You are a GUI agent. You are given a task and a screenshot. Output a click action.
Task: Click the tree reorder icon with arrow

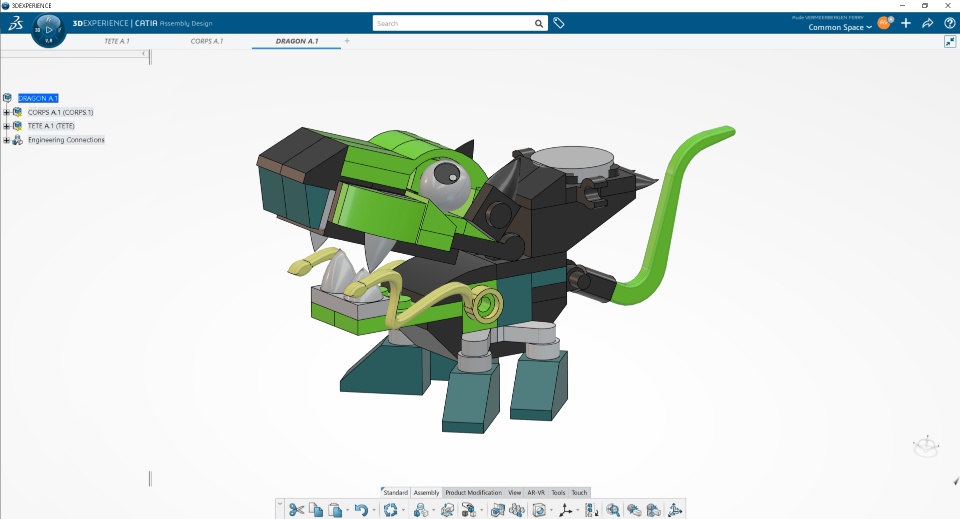click(x=591, y=510)
